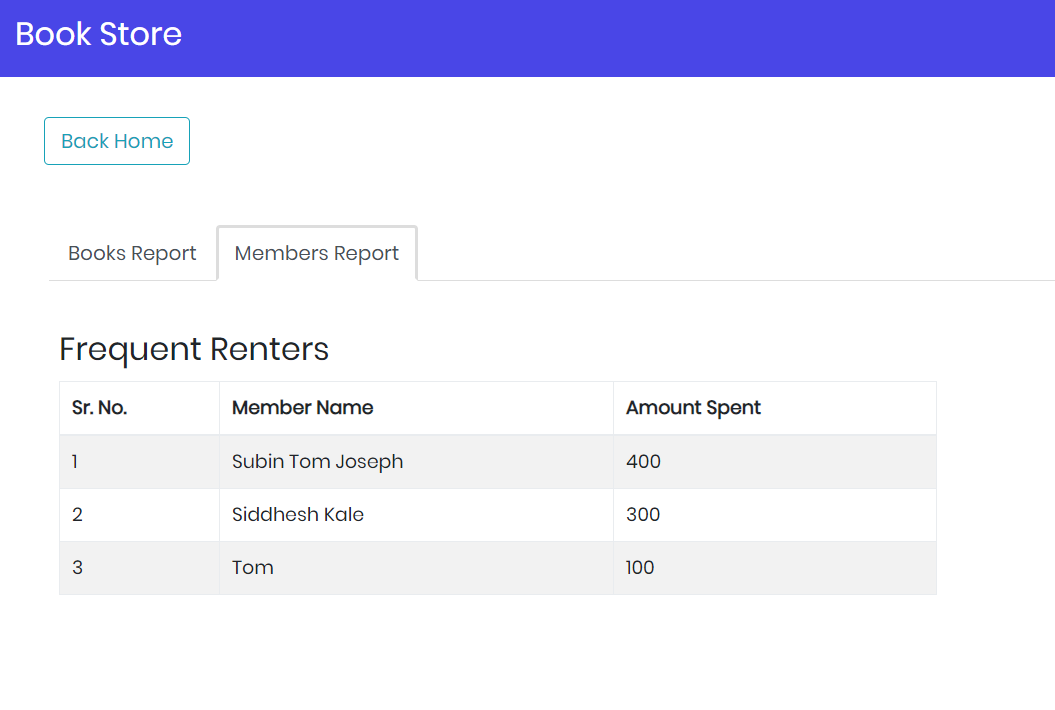Click the amount value 400

[x=643, y=462]
